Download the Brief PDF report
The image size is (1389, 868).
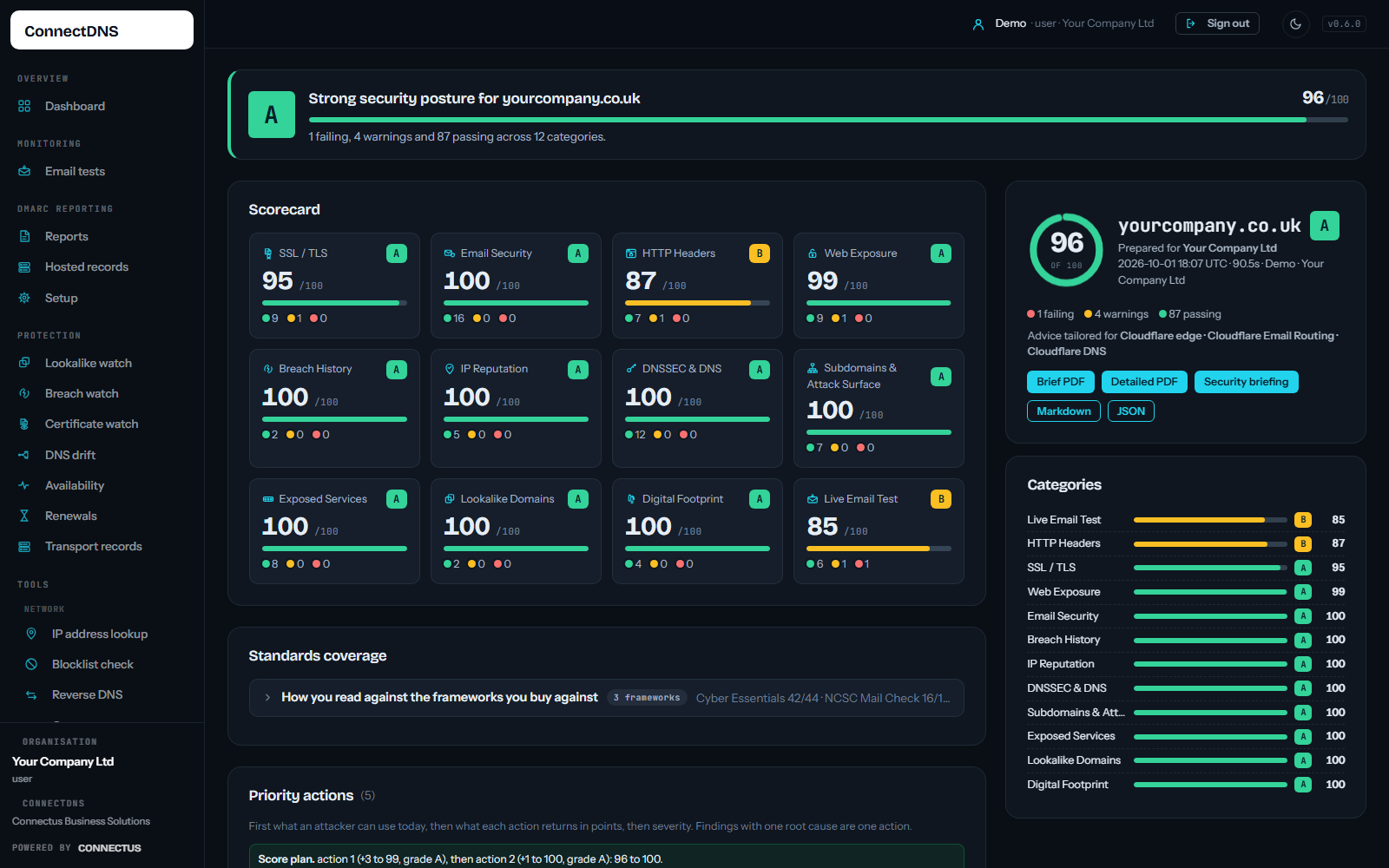coord(1061,382)
